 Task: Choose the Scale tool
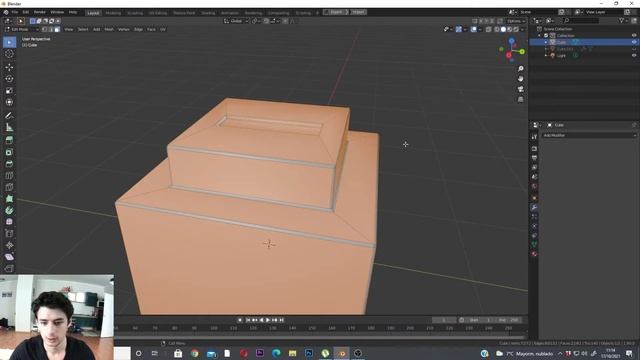click(x=9, y=91)
